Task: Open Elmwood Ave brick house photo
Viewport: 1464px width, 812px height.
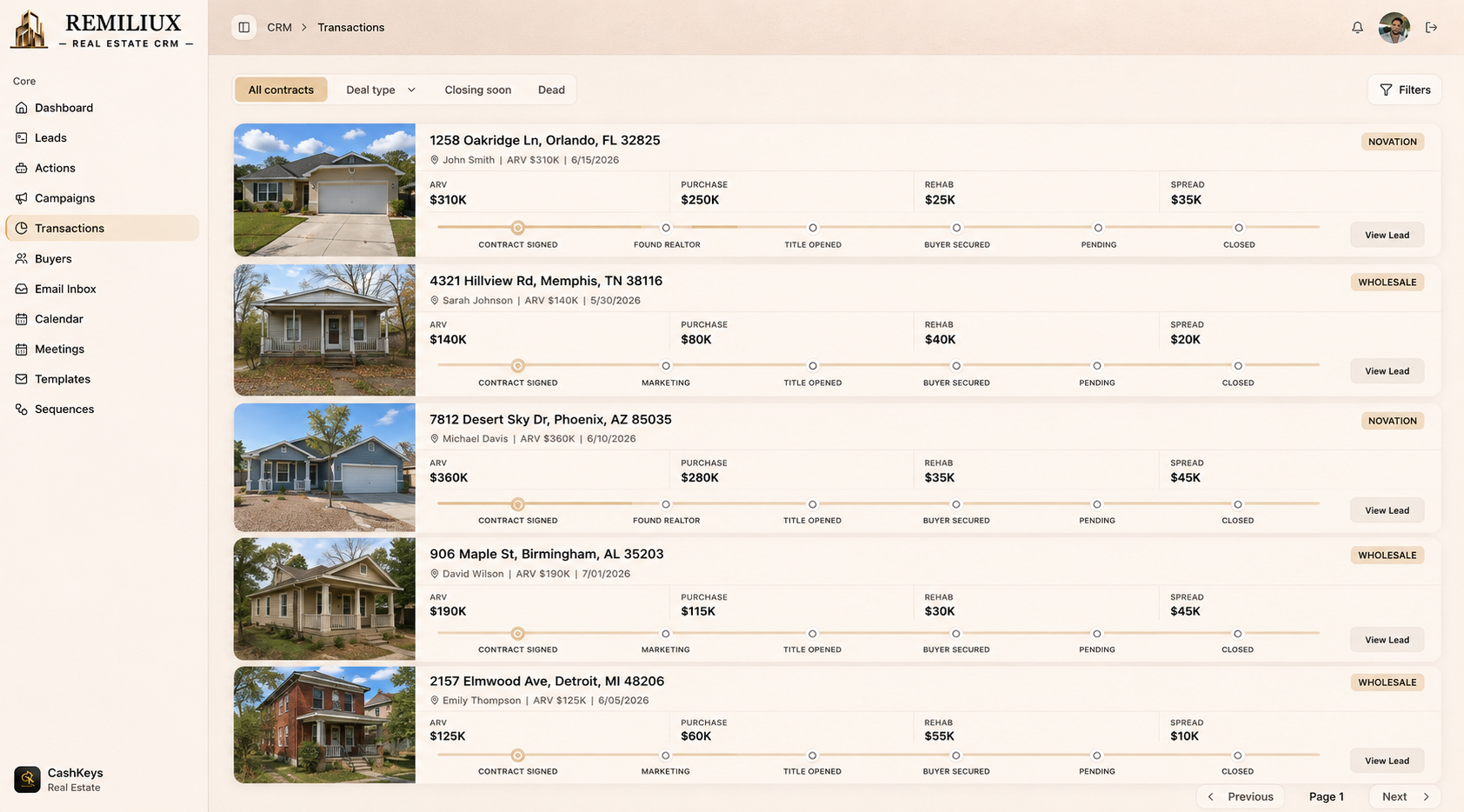Action: [324, 725]
